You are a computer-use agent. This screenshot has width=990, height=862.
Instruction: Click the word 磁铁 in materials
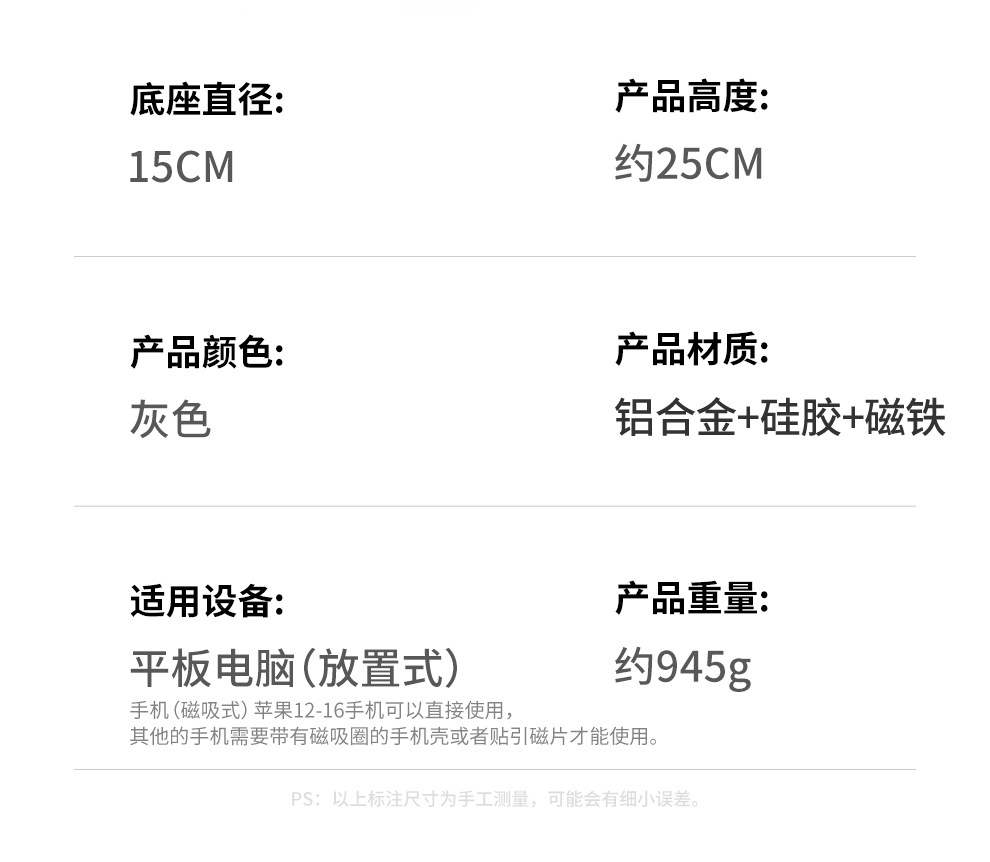[905, 418]
